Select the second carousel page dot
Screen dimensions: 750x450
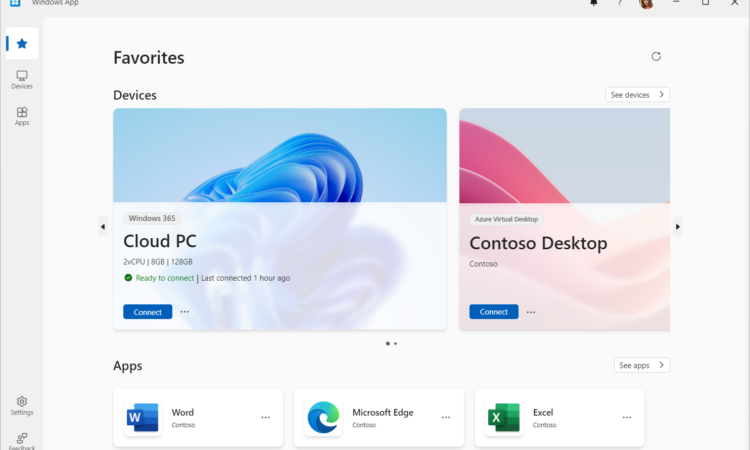click(395, 343)
